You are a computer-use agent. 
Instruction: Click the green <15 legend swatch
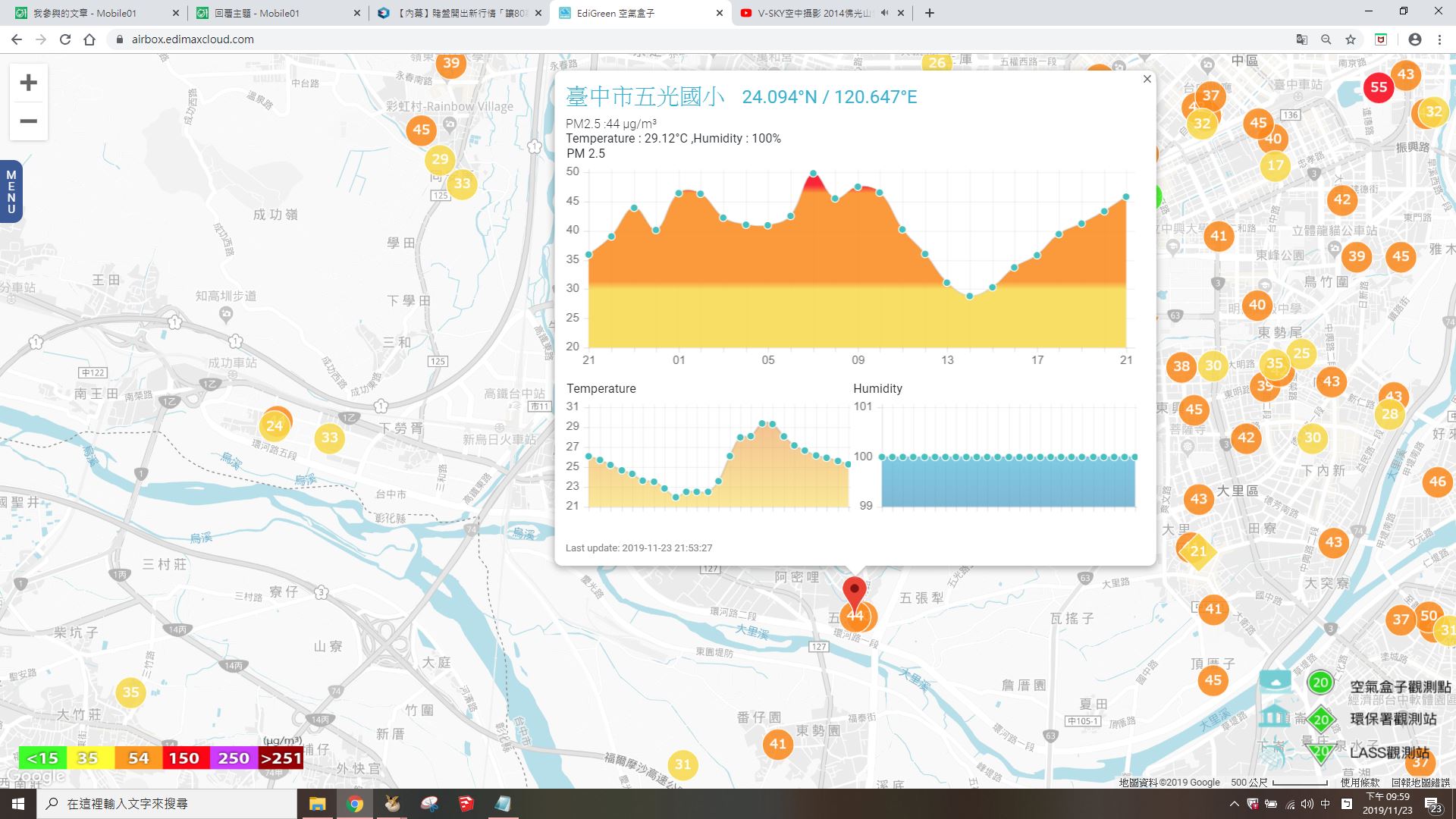point(42,758)
